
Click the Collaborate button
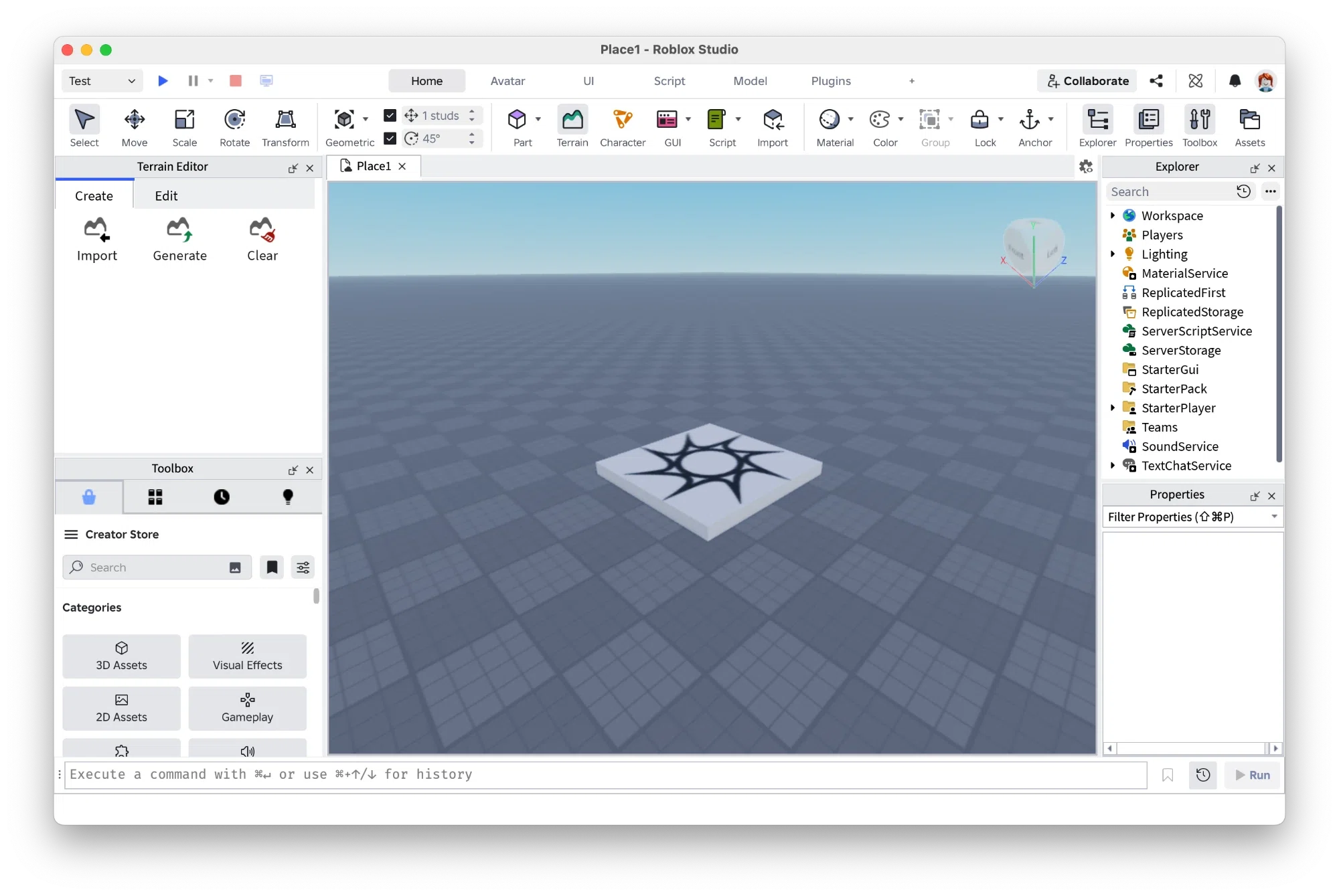[x=1087, y=81]
